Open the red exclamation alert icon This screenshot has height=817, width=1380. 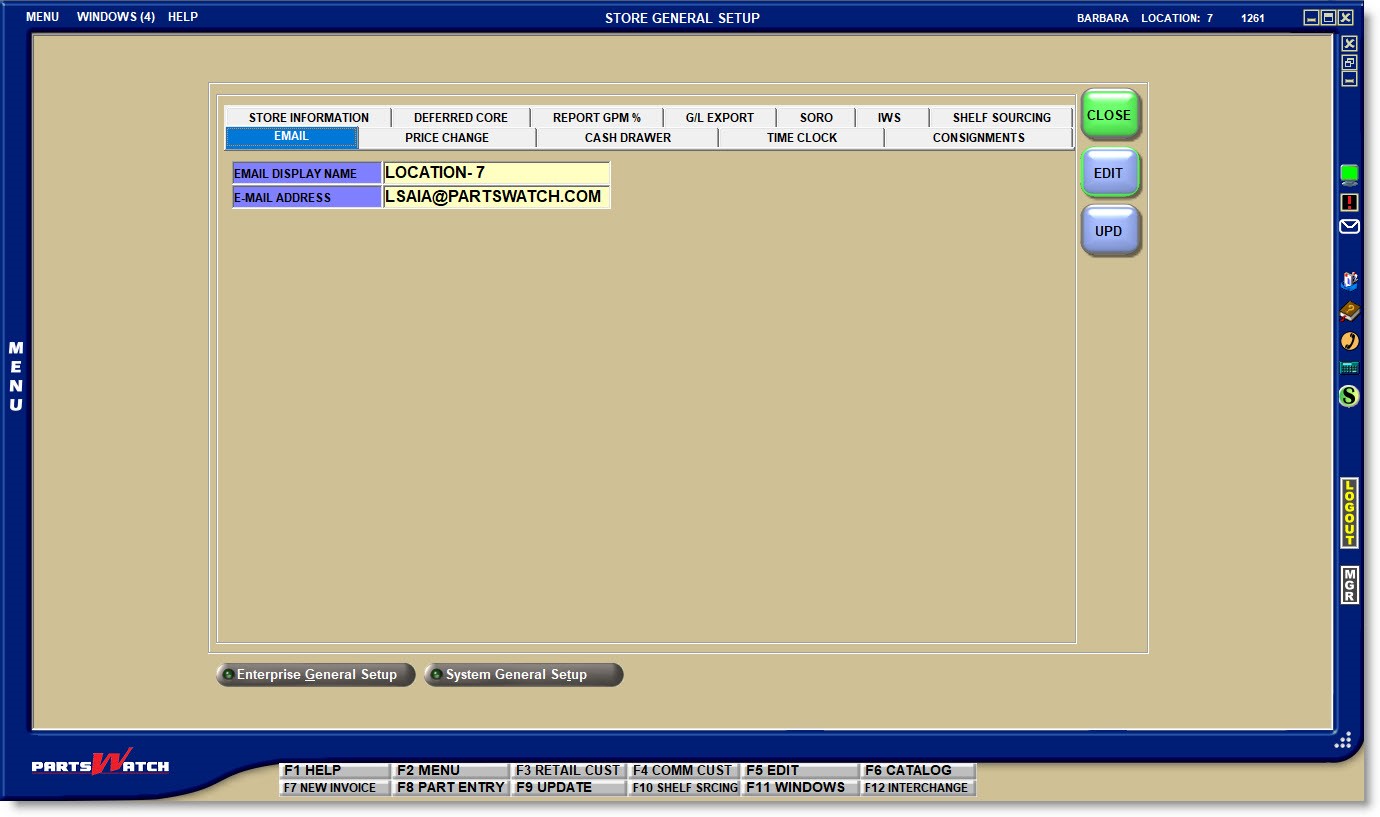point(1349,202)
